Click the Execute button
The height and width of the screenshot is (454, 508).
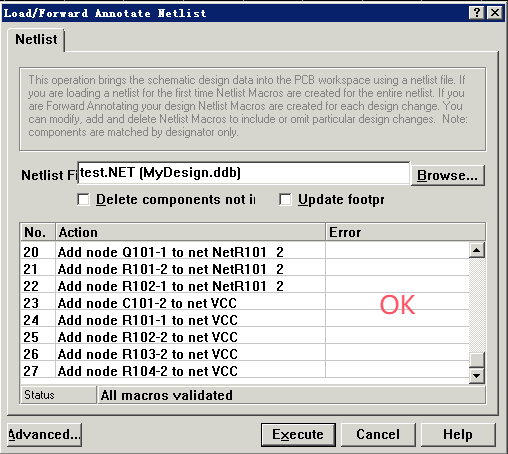[x=298, y=435]
